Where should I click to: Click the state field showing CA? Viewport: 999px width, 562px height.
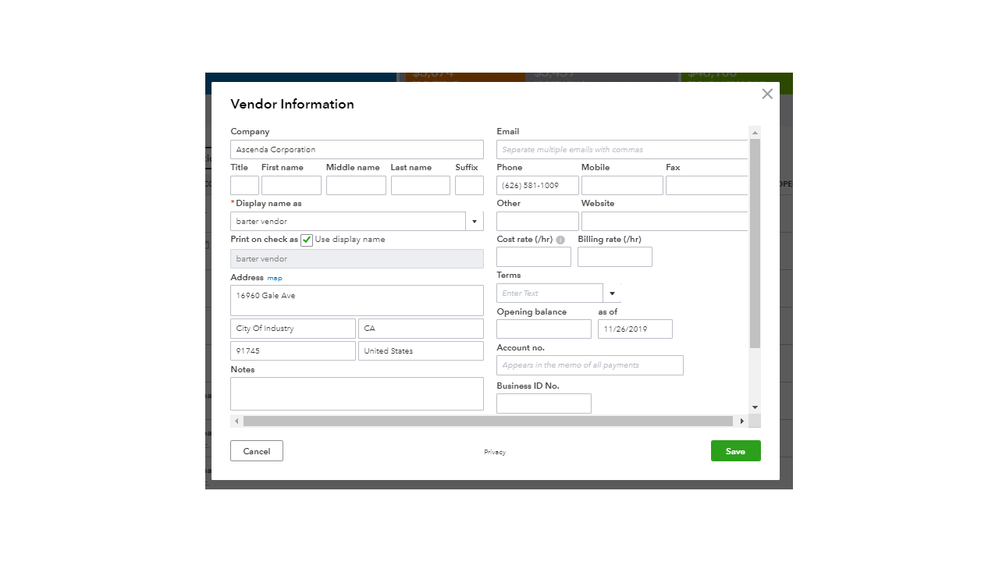tap(421, 328)
